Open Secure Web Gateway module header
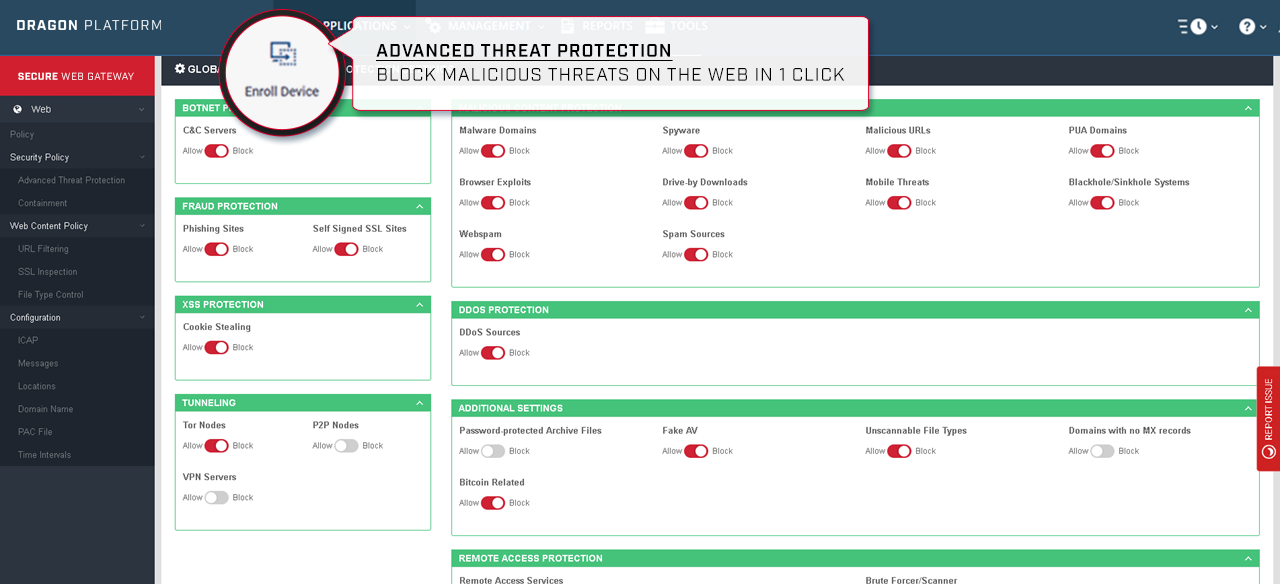Viewport: 1280px width, 584px height. tap(77, 76)
